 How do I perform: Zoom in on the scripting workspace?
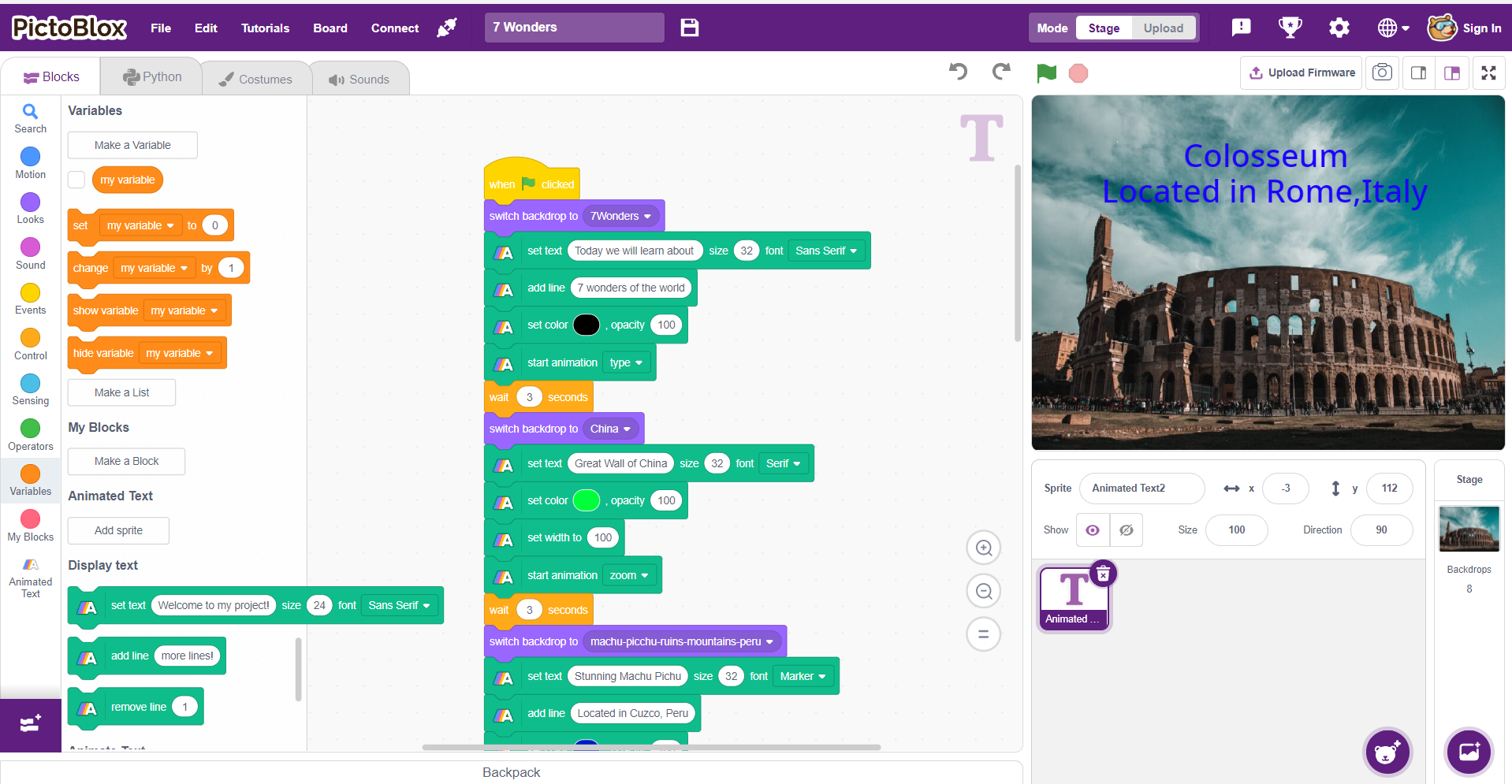coord(983,548)
